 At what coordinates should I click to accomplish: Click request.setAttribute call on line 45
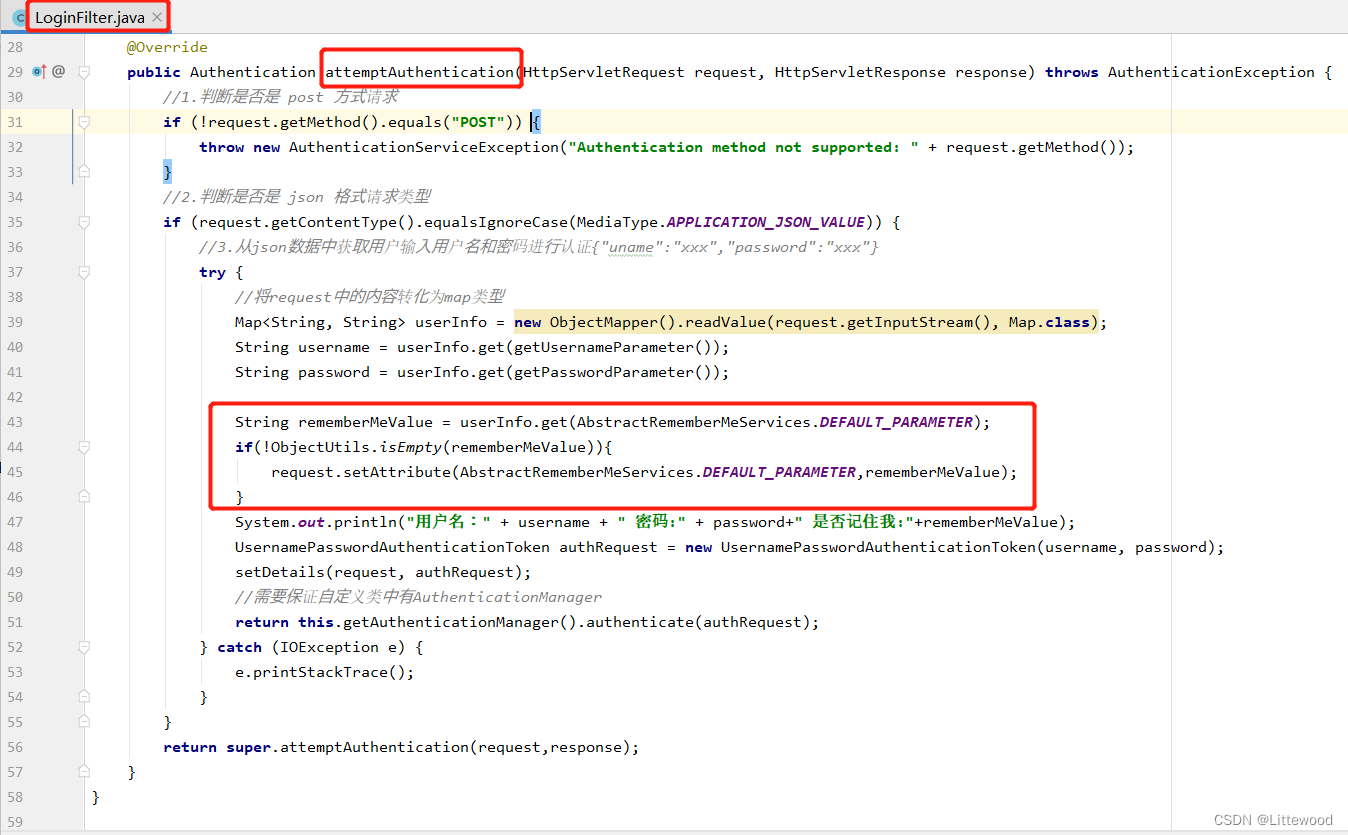[361, 472]
